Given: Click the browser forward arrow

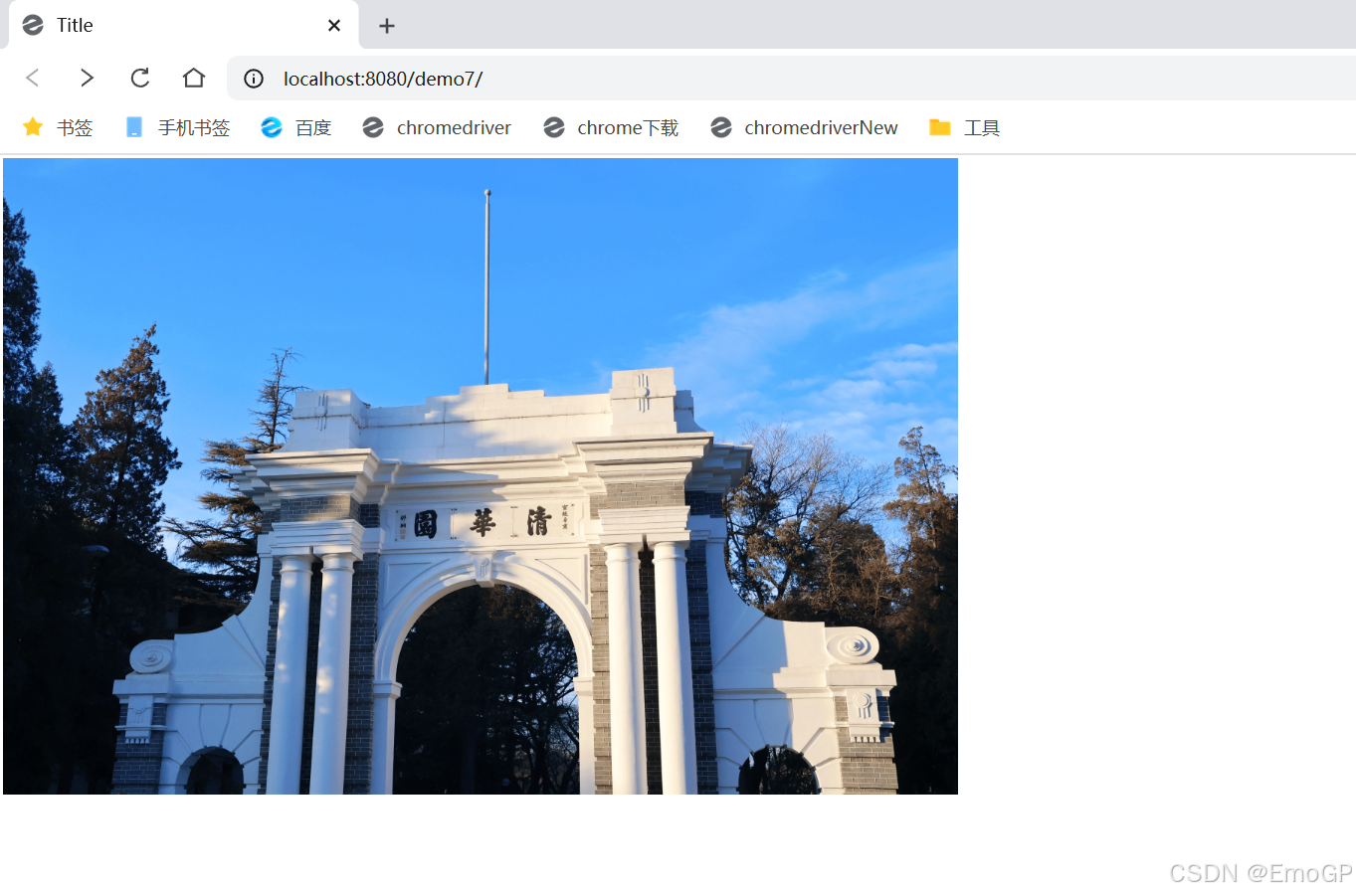Looking at the screenshot, I should 87,78.
